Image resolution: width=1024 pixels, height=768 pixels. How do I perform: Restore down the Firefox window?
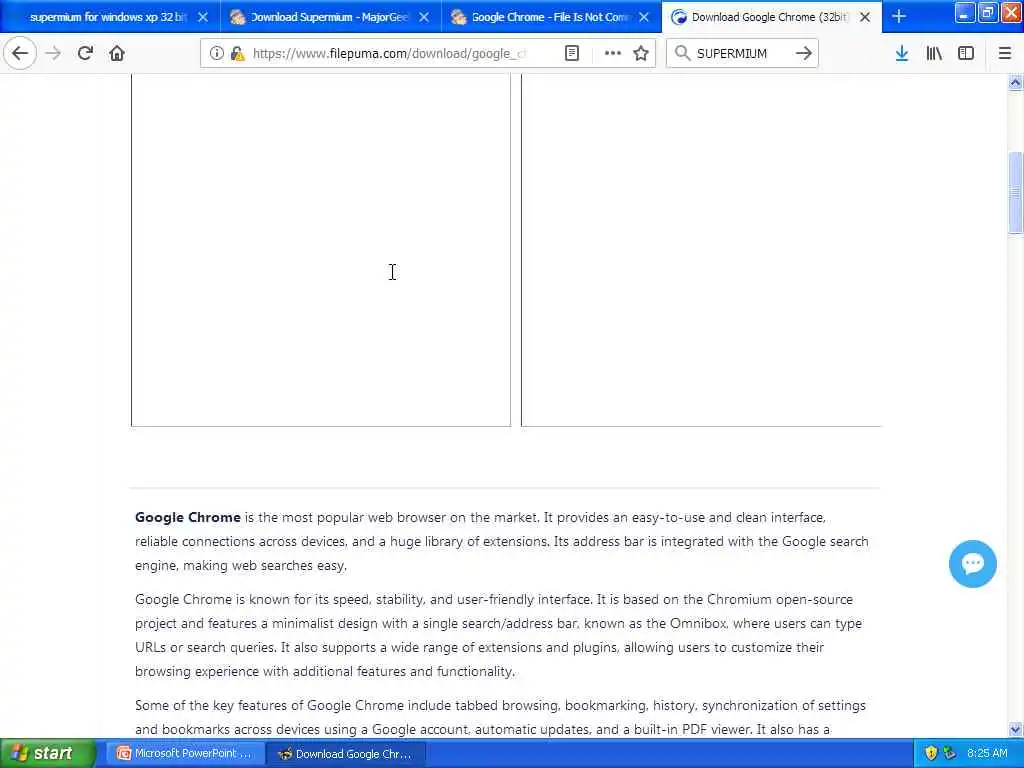click(x=988, y=12)
